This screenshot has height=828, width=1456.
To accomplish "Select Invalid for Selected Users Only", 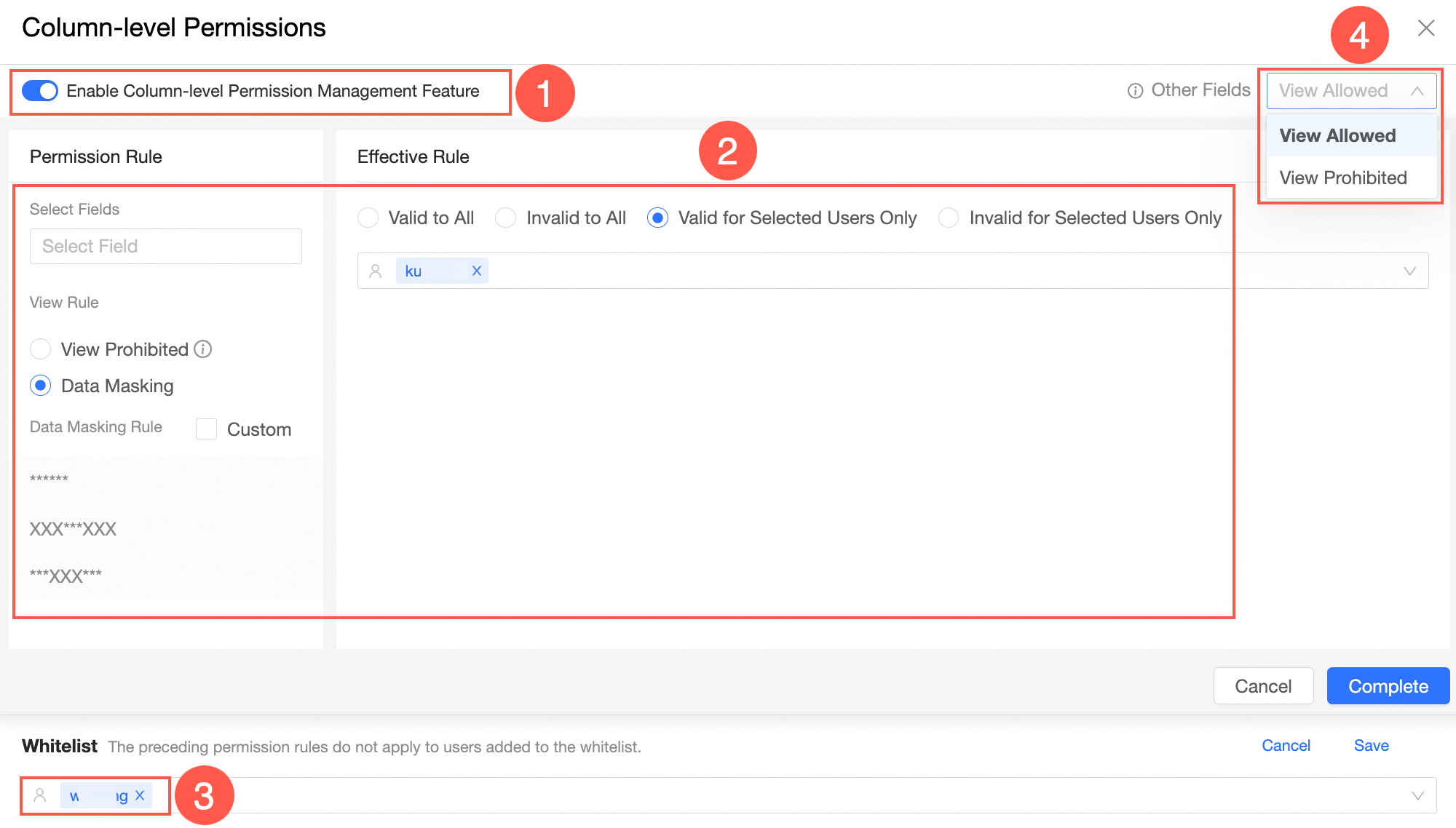I will 949,218.
